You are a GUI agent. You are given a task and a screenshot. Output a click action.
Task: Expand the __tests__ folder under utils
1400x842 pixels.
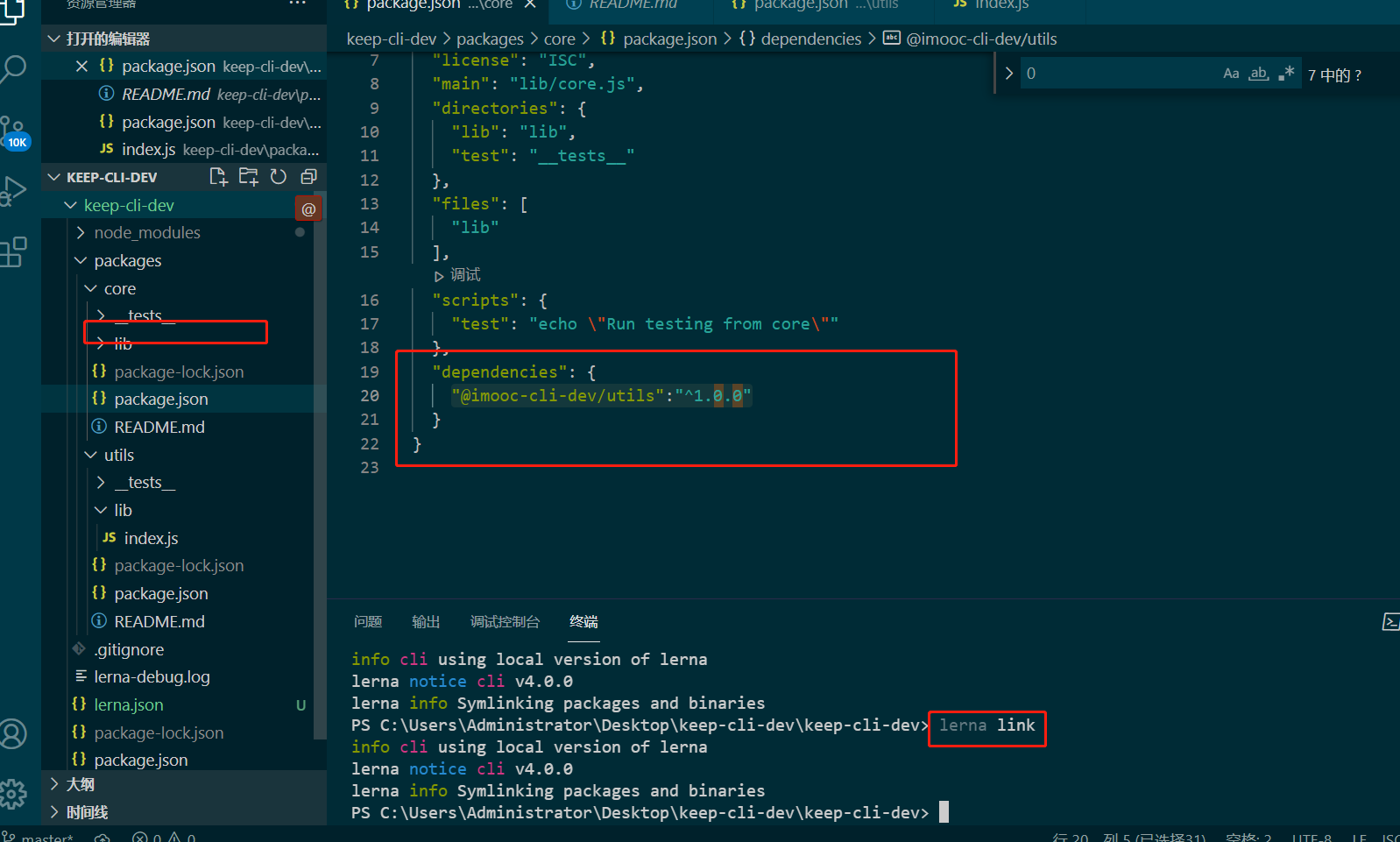click(102, 483)
